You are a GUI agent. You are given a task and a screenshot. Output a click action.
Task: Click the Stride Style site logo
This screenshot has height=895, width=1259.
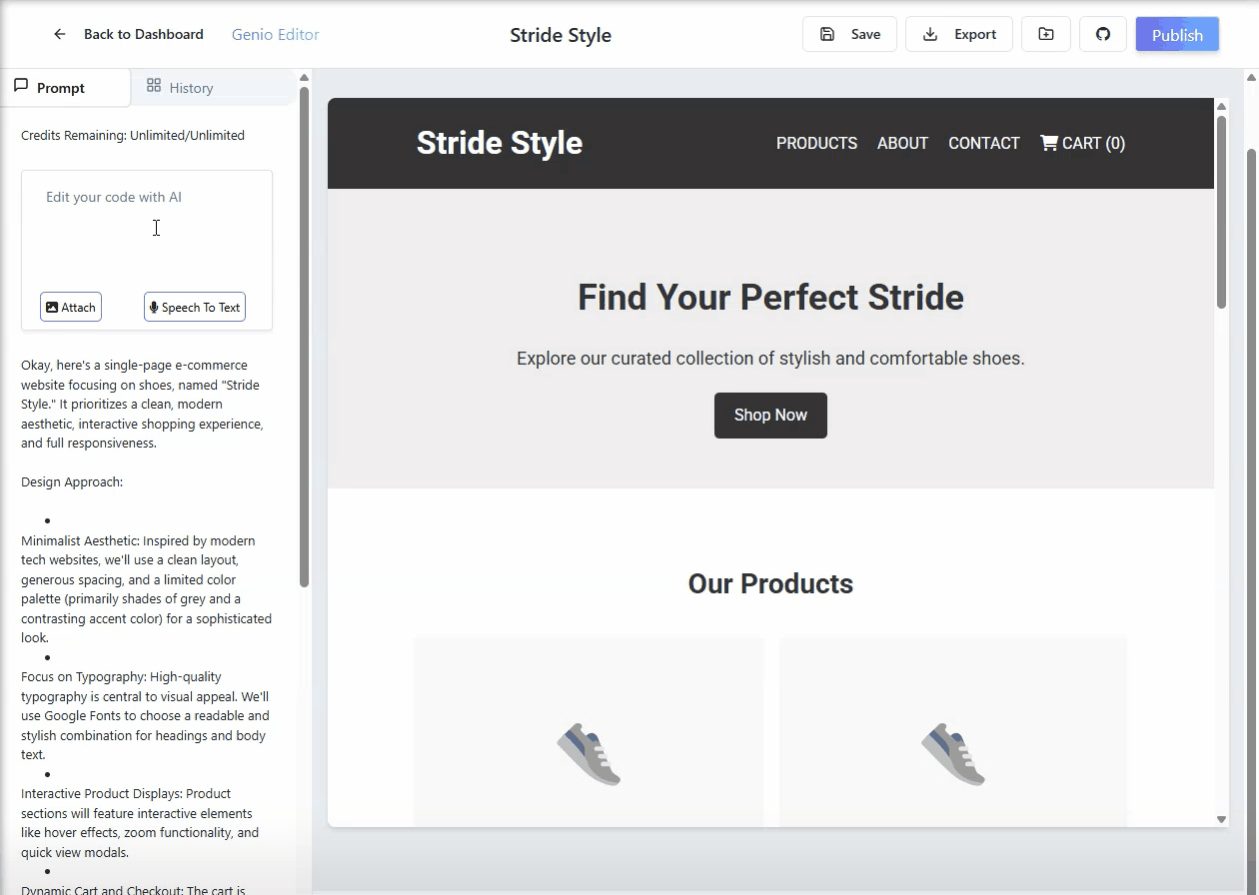[499, 143]
